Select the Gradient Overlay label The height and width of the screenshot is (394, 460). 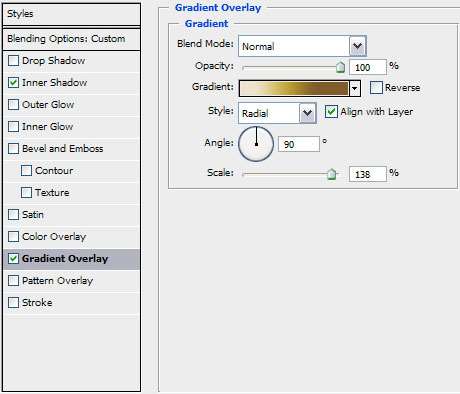tap(65, 259)
